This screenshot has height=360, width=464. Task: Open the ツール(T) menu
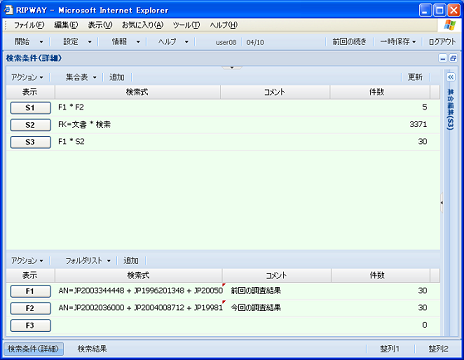[x=186, y=25]
